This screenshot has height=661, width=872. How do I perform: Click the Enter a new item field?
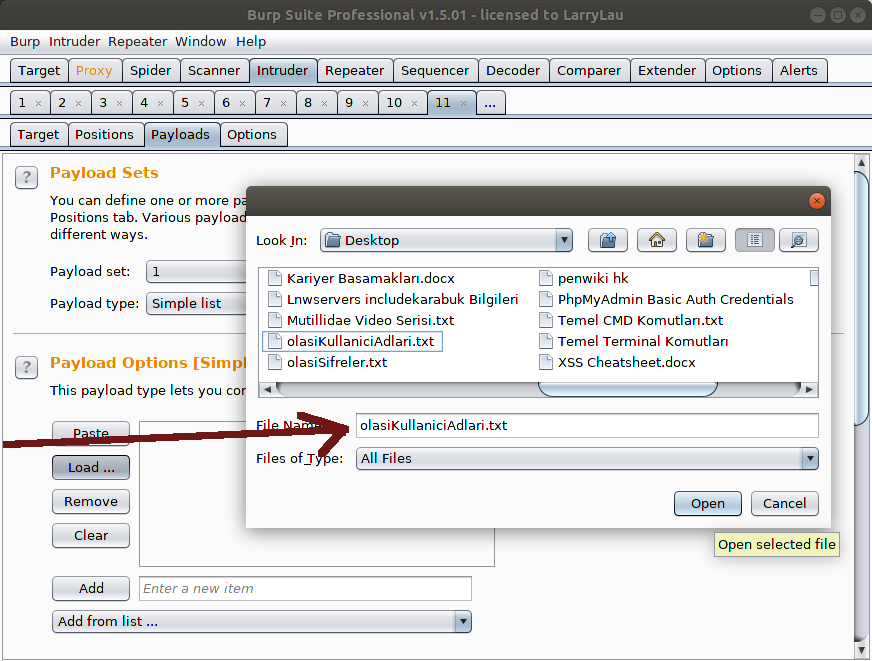pyautogui.click(x=305, y=589)
